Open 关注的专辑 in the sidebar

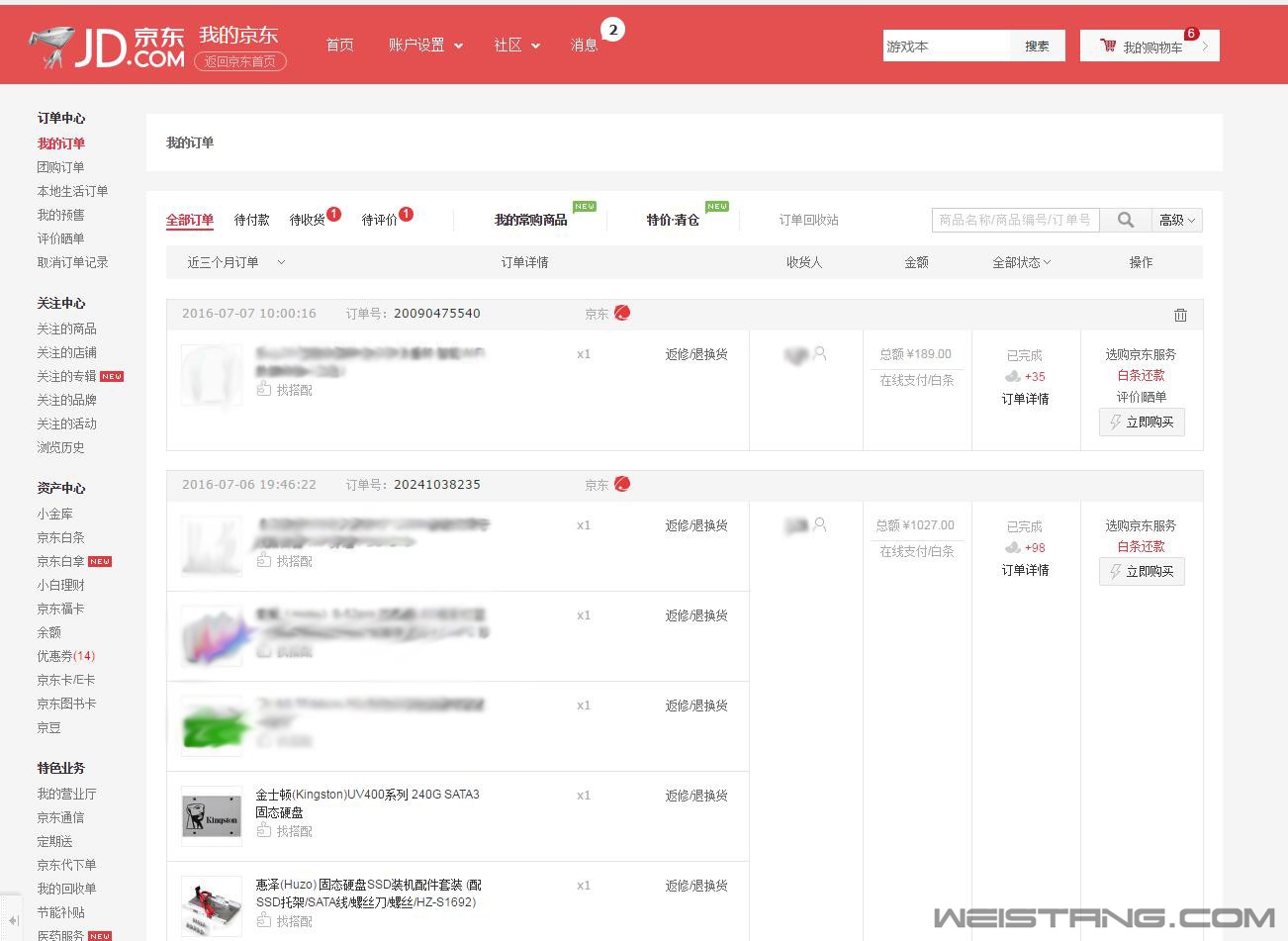(x=67, y=376)
